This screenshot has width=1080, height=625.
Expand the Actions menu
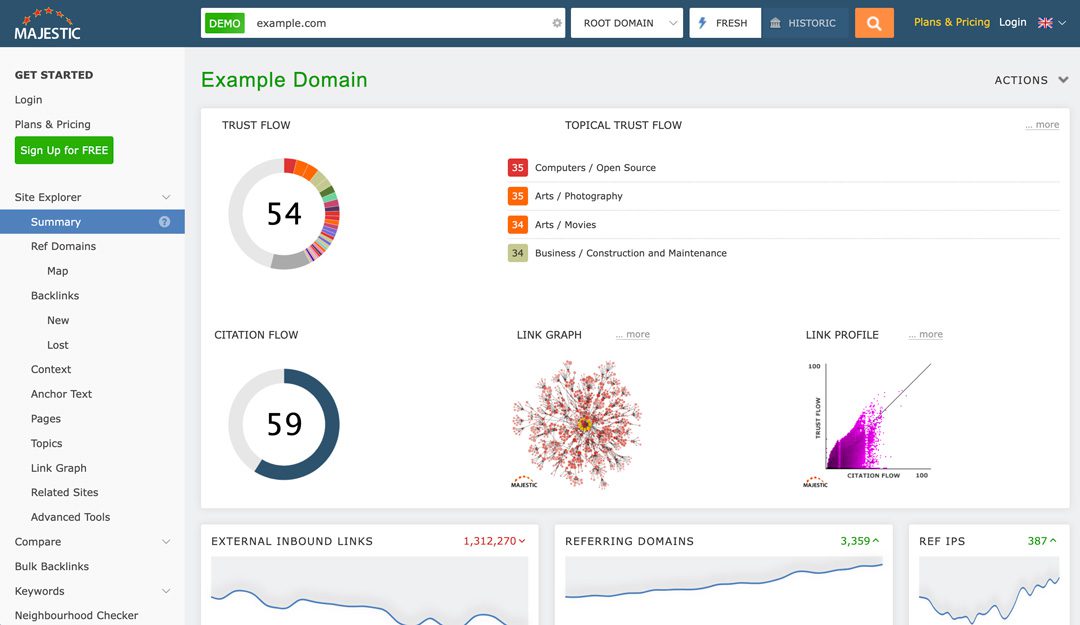pos(1031,80)
